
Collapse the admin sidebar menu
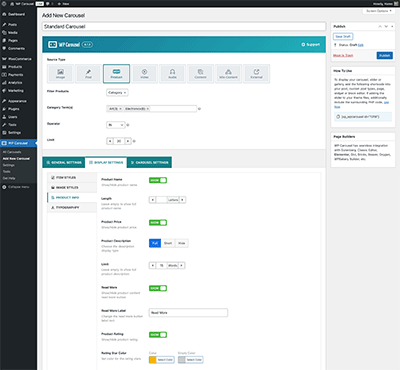tap(16, 187)
